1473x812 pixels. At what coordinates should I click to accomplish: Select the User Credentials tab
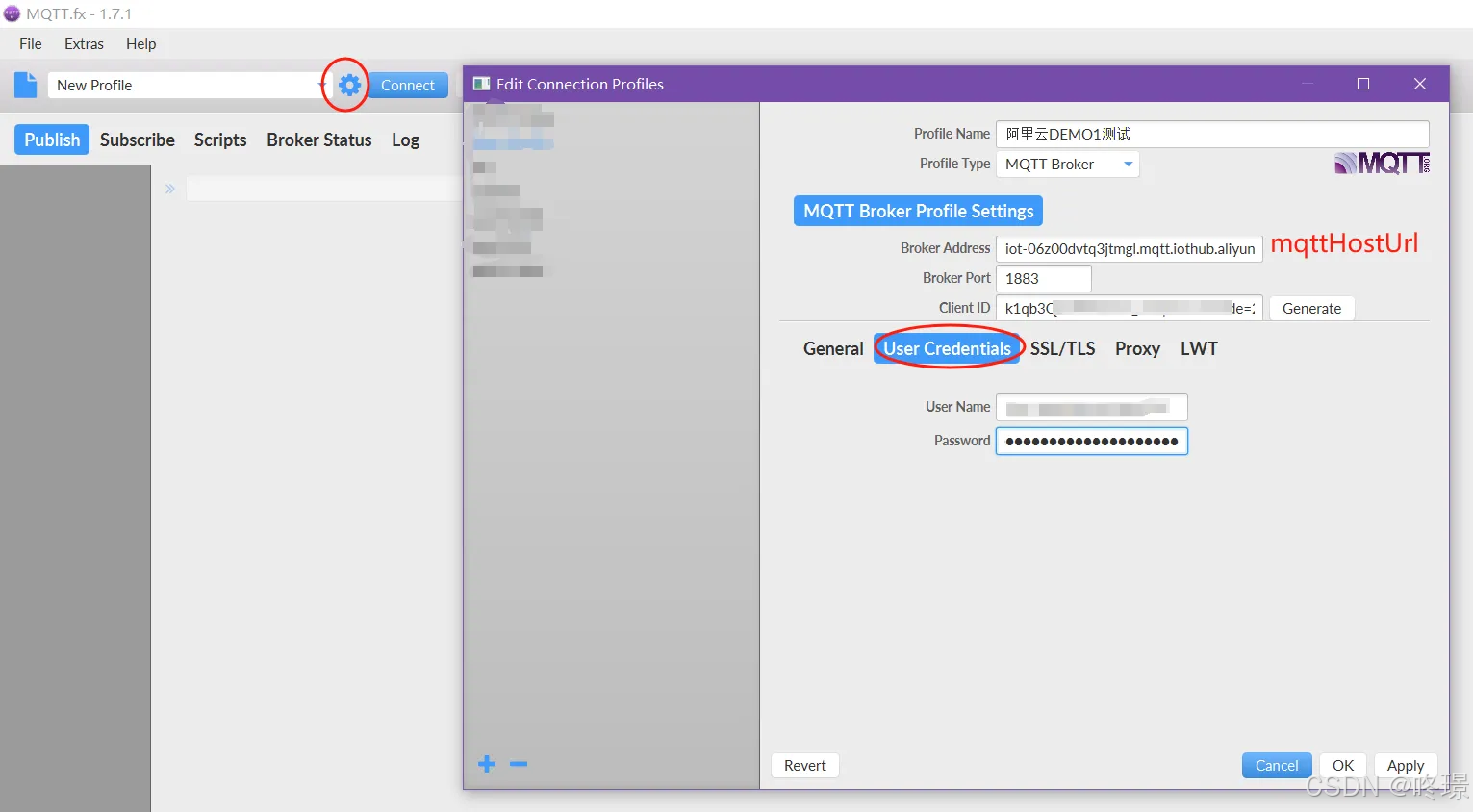pos(948,348)
